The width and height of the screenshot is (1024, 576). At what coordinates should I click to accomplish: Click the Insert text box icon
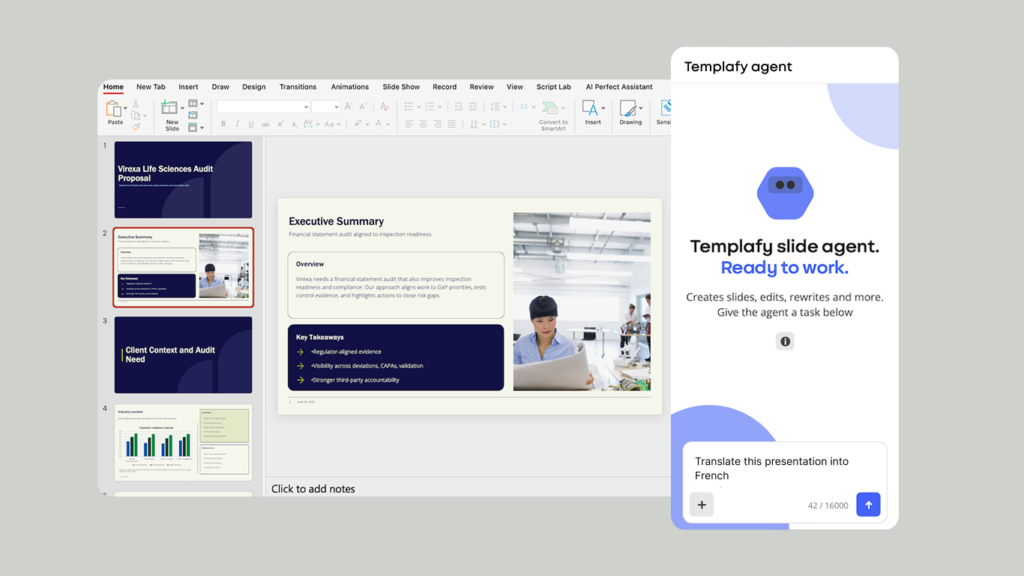point(590,108)
